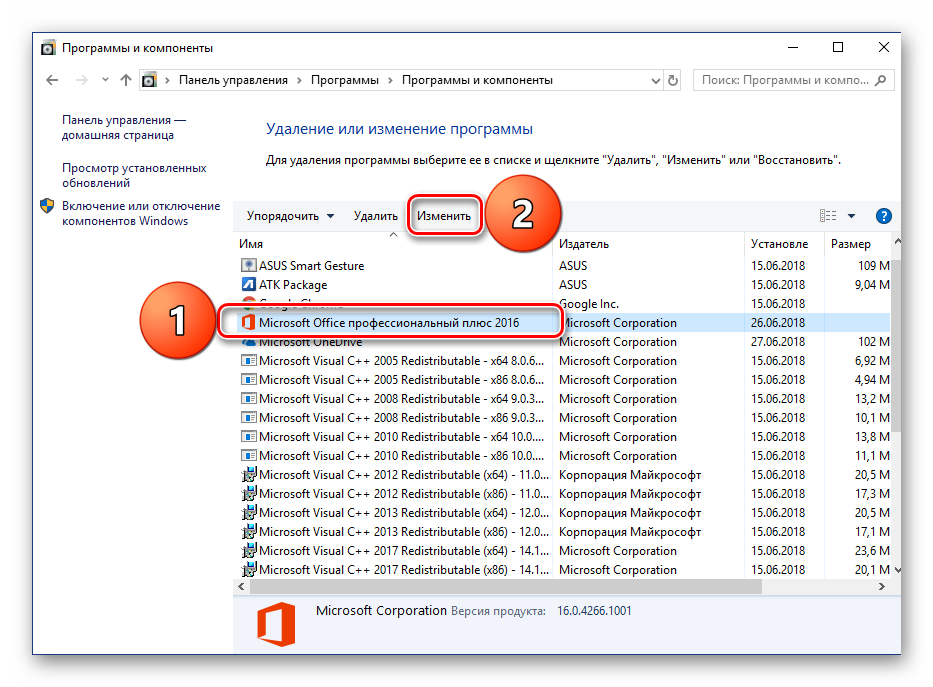Open the Упорядочить dropdown menu
Screen dimensions: 933x687
290,216
